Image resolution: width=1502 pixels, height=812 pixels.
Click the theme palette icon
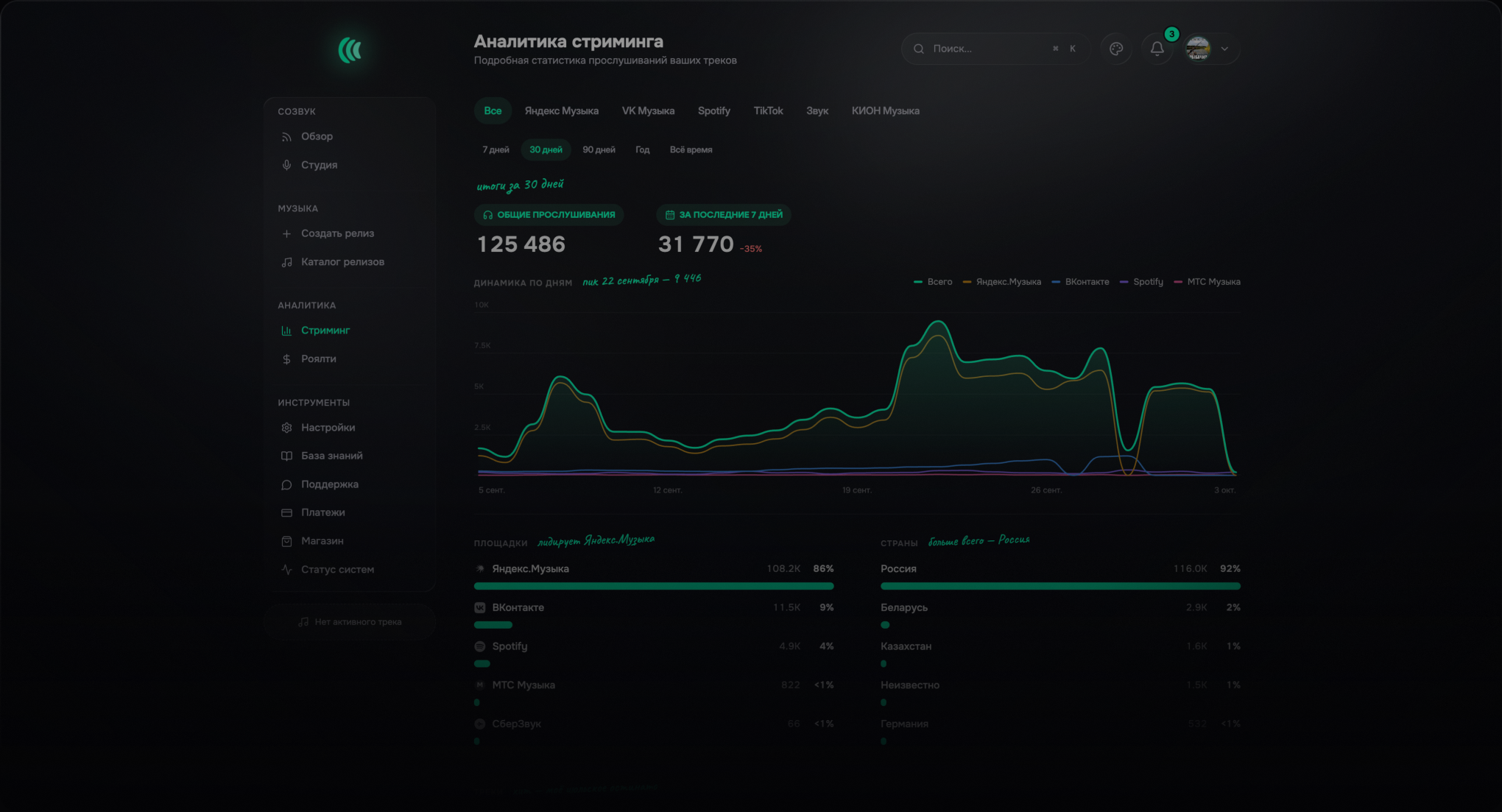pyautogui.click(x=1116, y=49)
